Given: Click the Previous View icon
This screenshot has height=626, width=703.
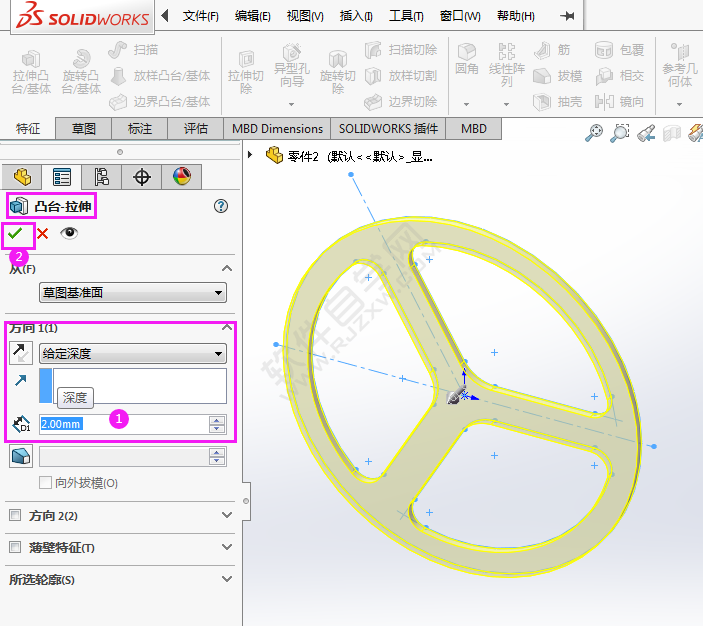Looking at the screenshot, I should 646,133.
